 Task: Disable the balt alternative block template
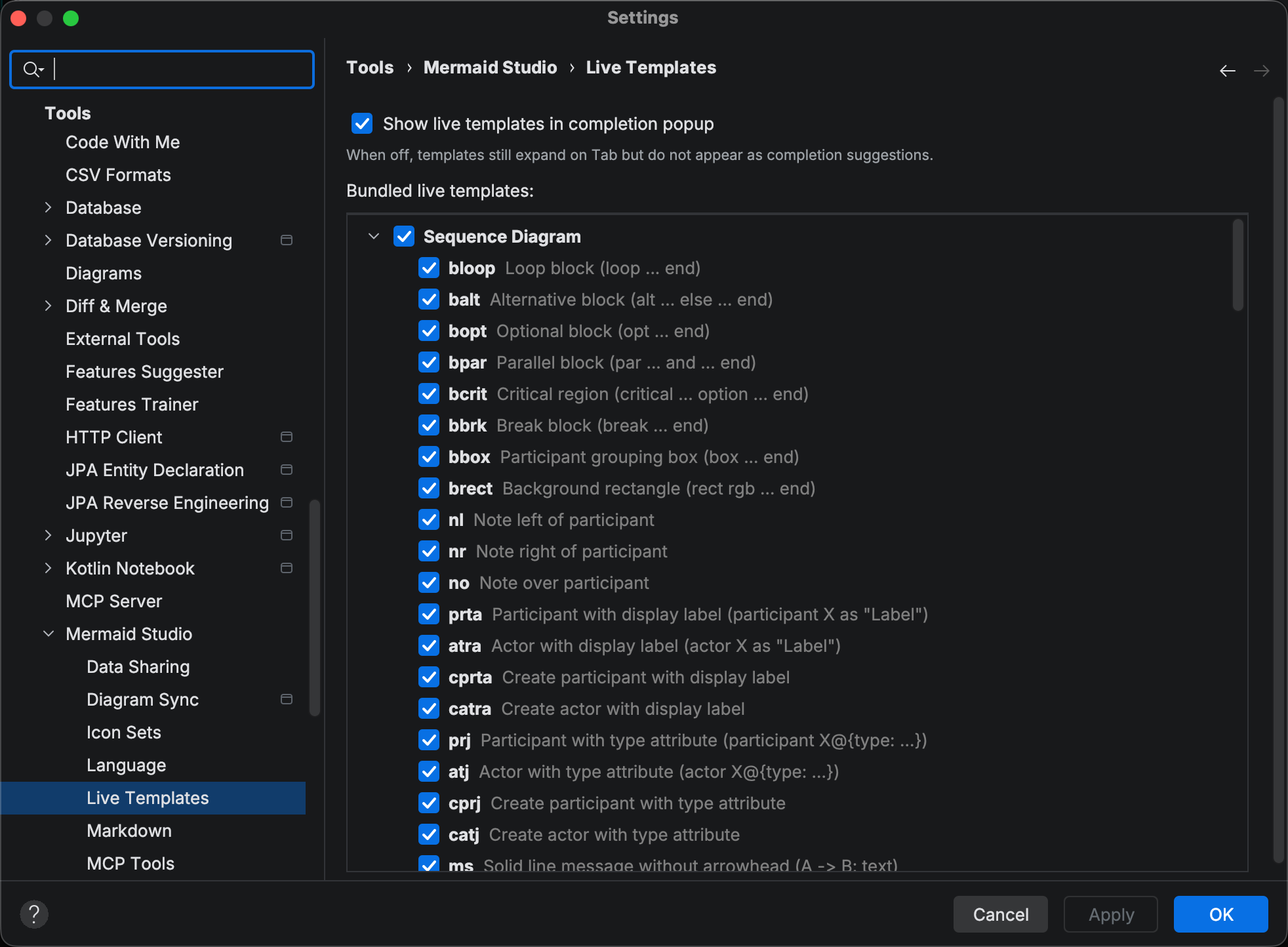429,299
